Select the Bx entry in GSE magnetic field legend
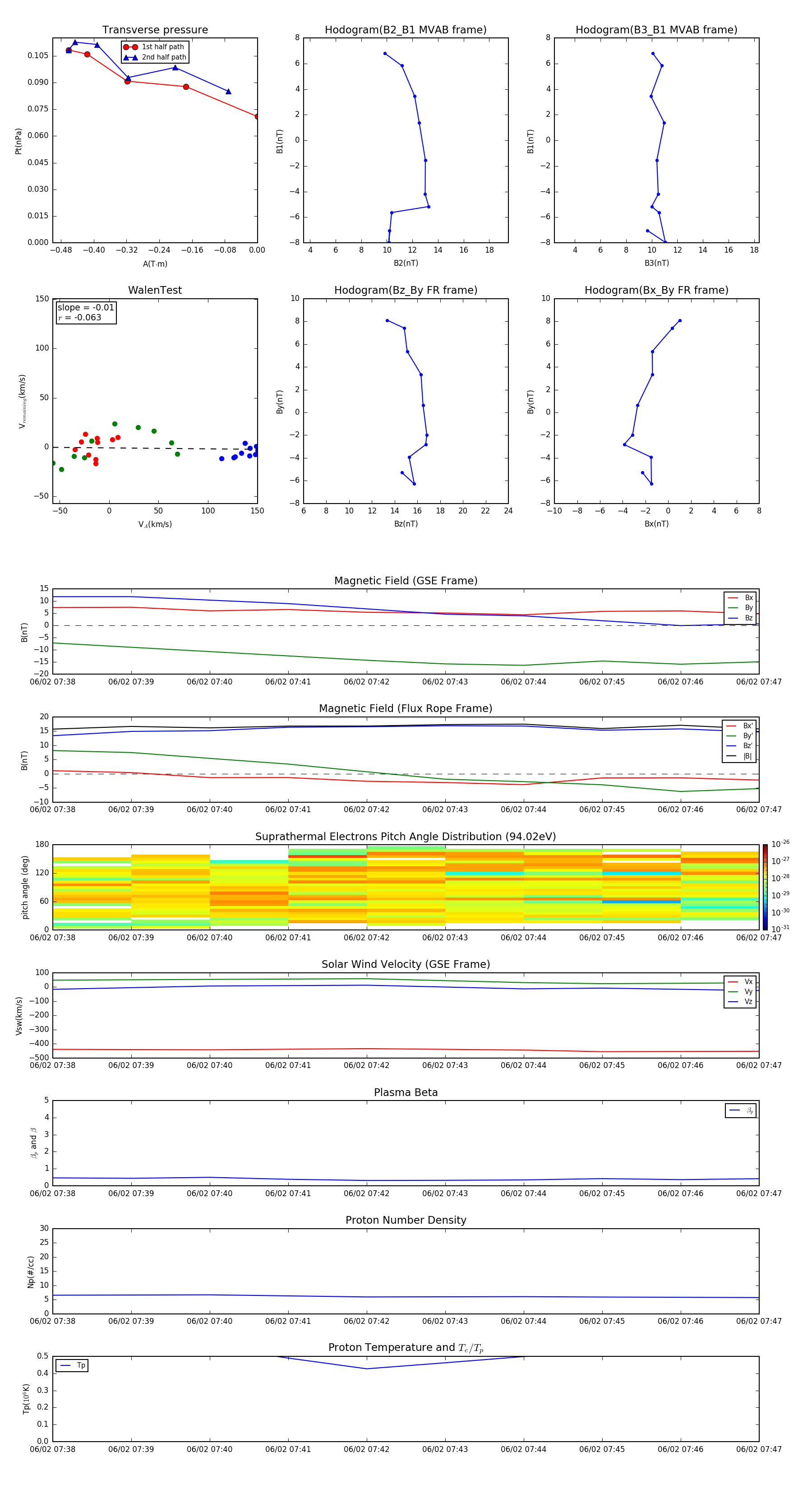Image resolution: width=812 pixels, height=1489 pixels. (x=740, y=598)
